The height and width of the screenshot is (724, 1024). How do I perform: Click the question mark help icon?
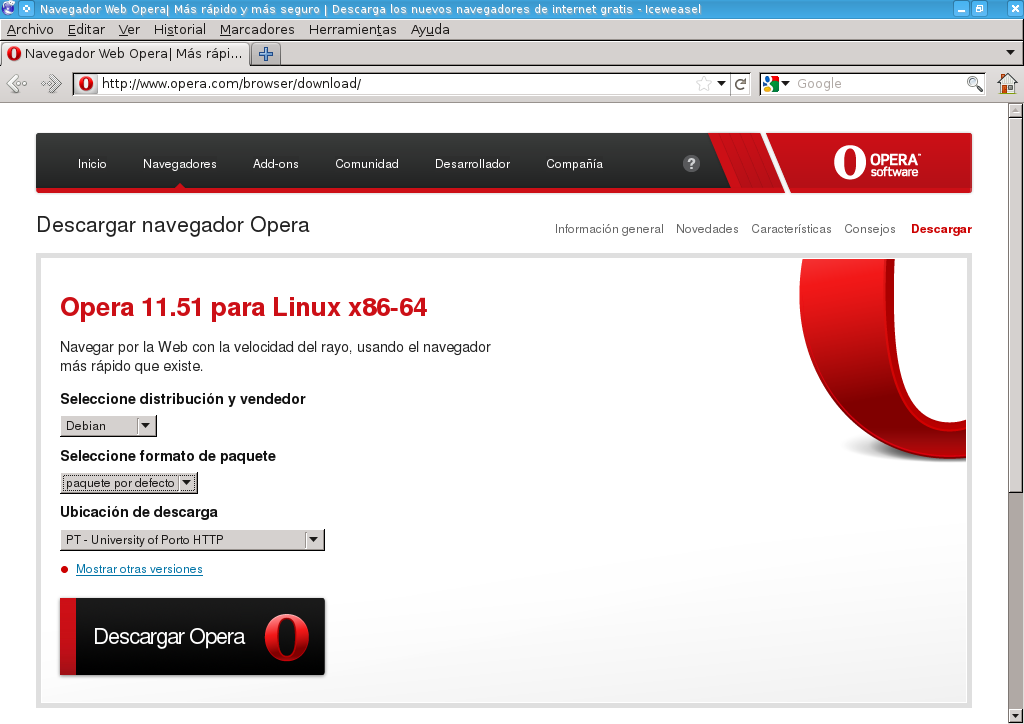(691, 163)
